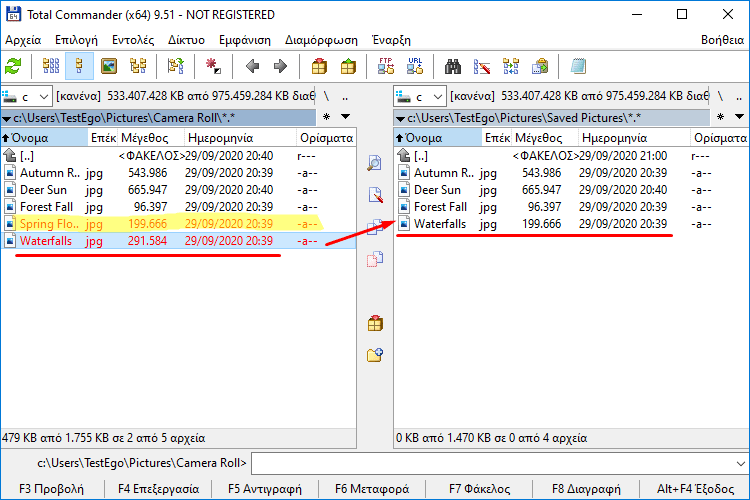Click the Alt+F4 Έξοδος button
Image resolution: width=750 pixels, height=500 pixels.
695,489
